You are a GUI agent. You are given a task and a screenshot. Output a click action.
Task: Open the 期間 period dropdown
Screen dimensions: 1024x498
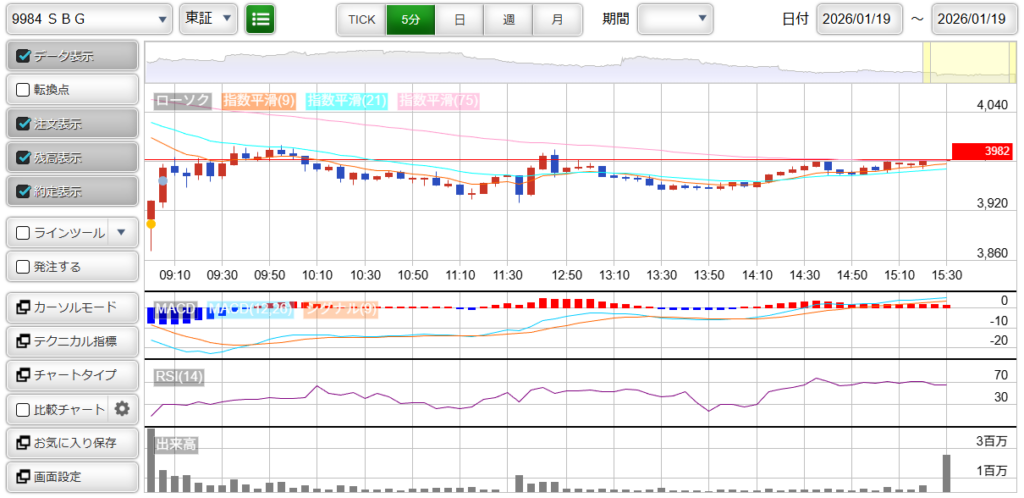(x=675, y=19)
